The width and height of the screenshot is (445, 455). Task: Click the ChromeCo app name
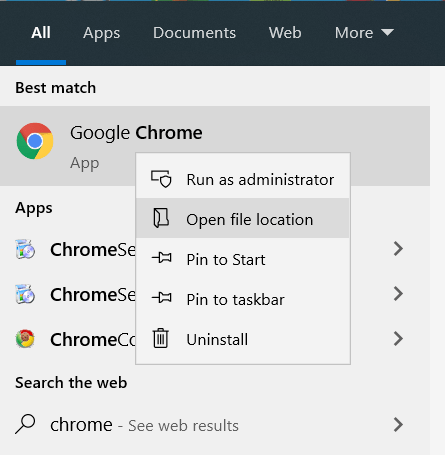pos(93,339)
